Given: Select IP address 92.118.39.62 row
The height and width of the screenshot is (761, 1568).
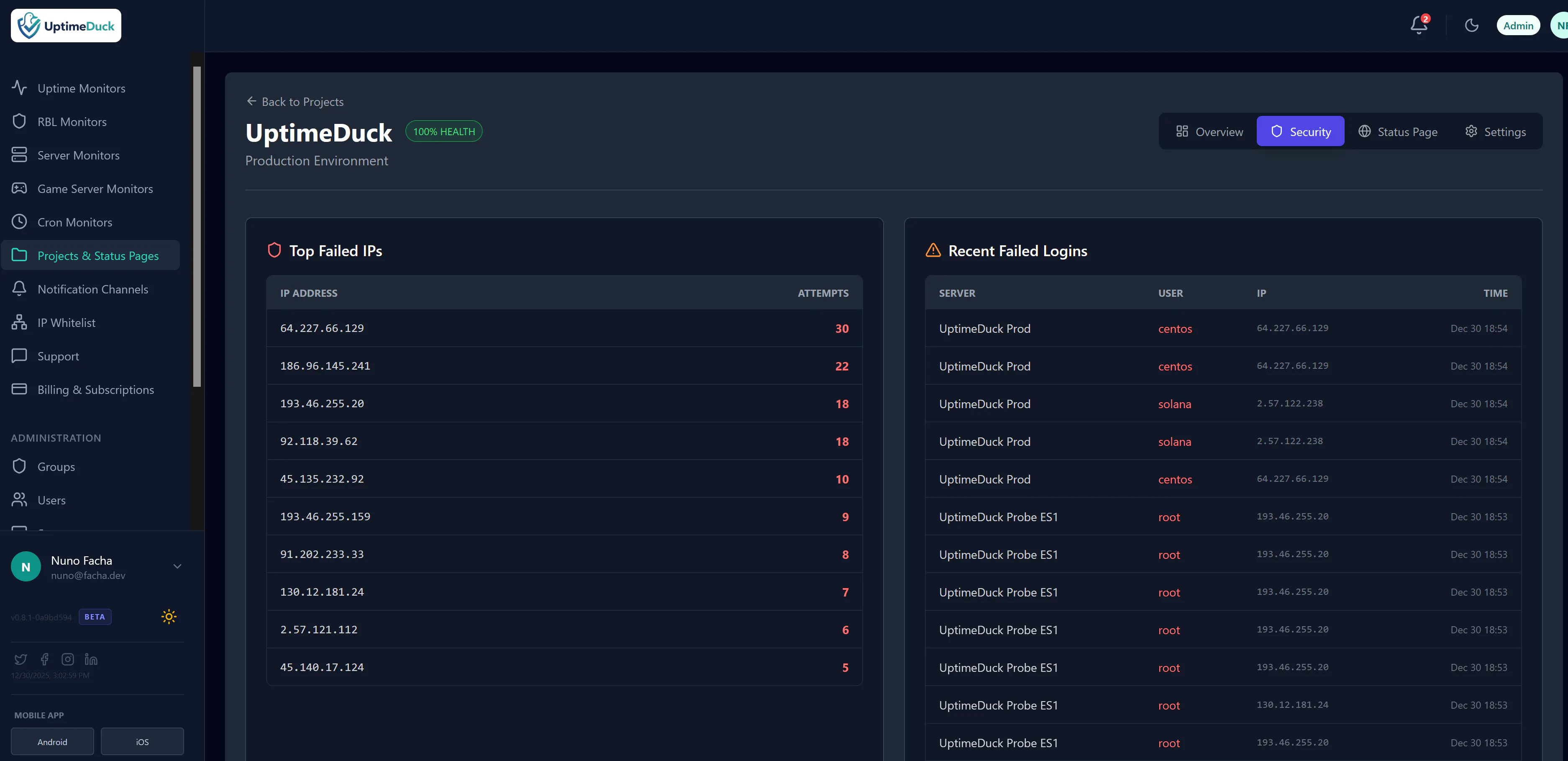Looking at the screenshot, I should point(564,441).
